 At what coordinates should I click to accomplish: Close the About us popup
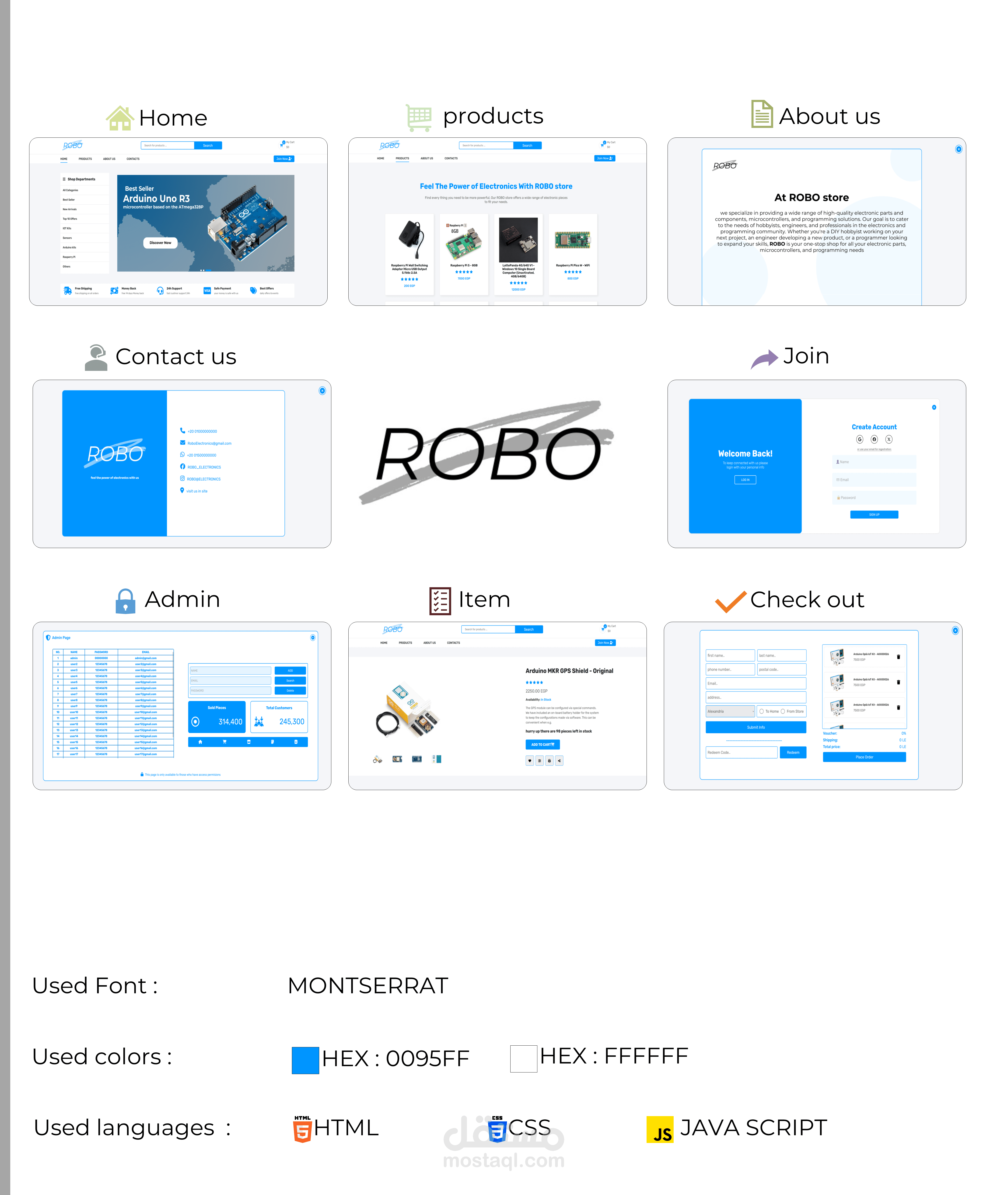pos(958,149)
